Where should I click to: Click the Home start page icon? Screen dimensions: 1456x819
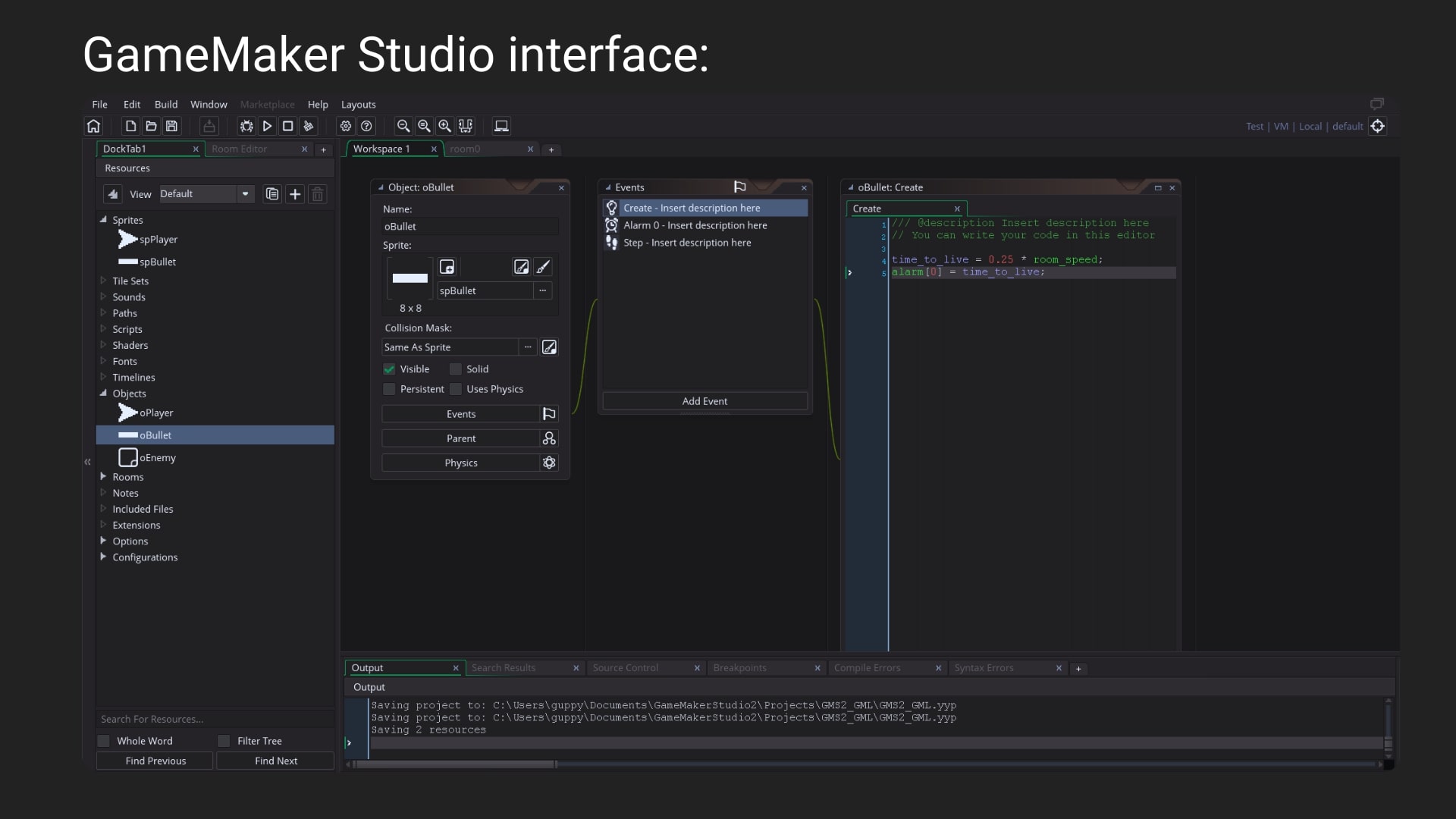click(93, 126)
